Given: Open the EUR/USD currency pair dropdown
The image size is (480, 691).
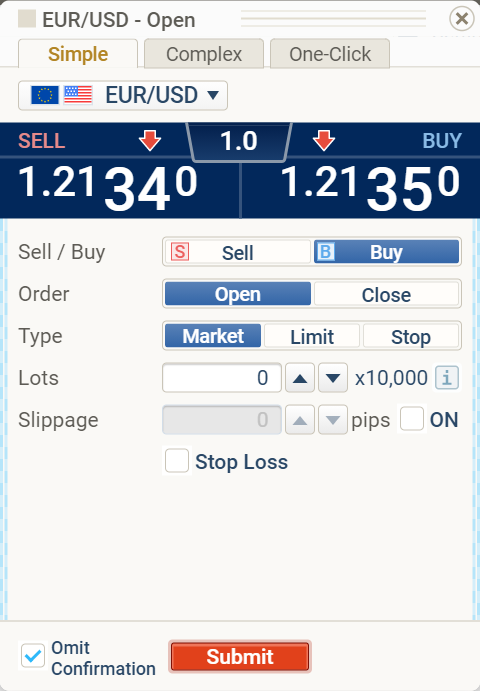Looking at the screenshot, I should pyautogui.click(x=123, y=95).
